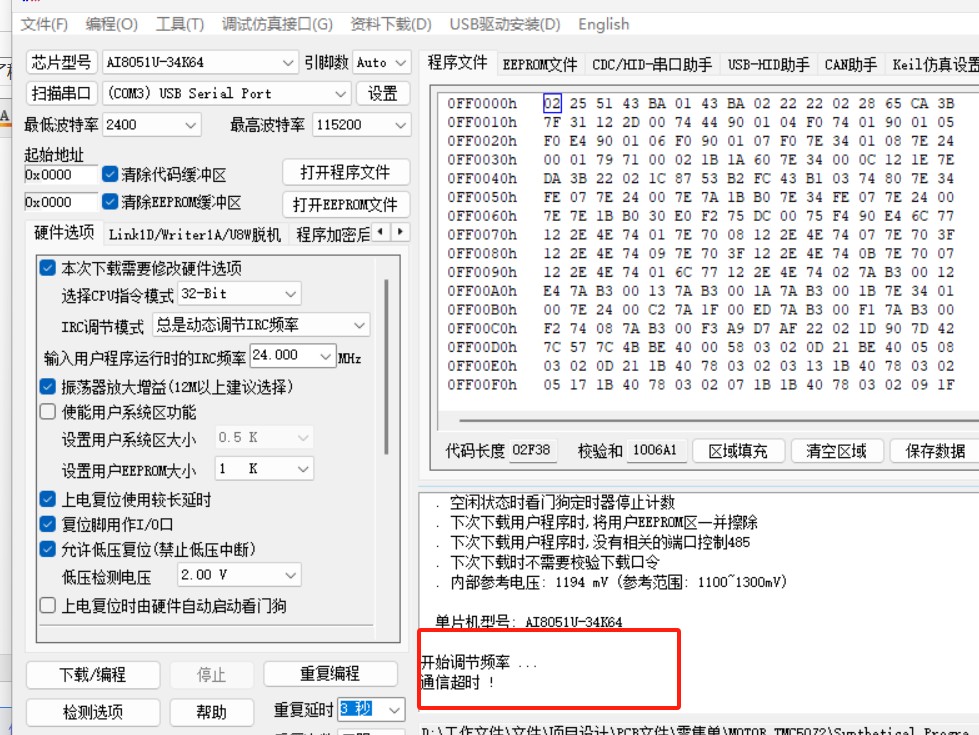Image resolution: width=979 pixels, height=735 pixels.
Task: Toggle 振荡器放大增益 checkbox
Action: (x=47, y=387)
